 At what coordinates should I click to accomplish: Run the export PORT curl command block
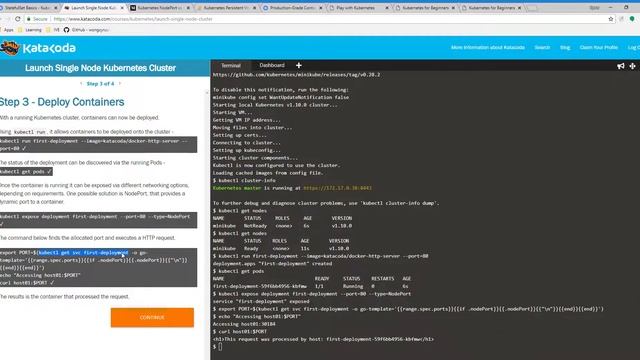pos(98,267)
